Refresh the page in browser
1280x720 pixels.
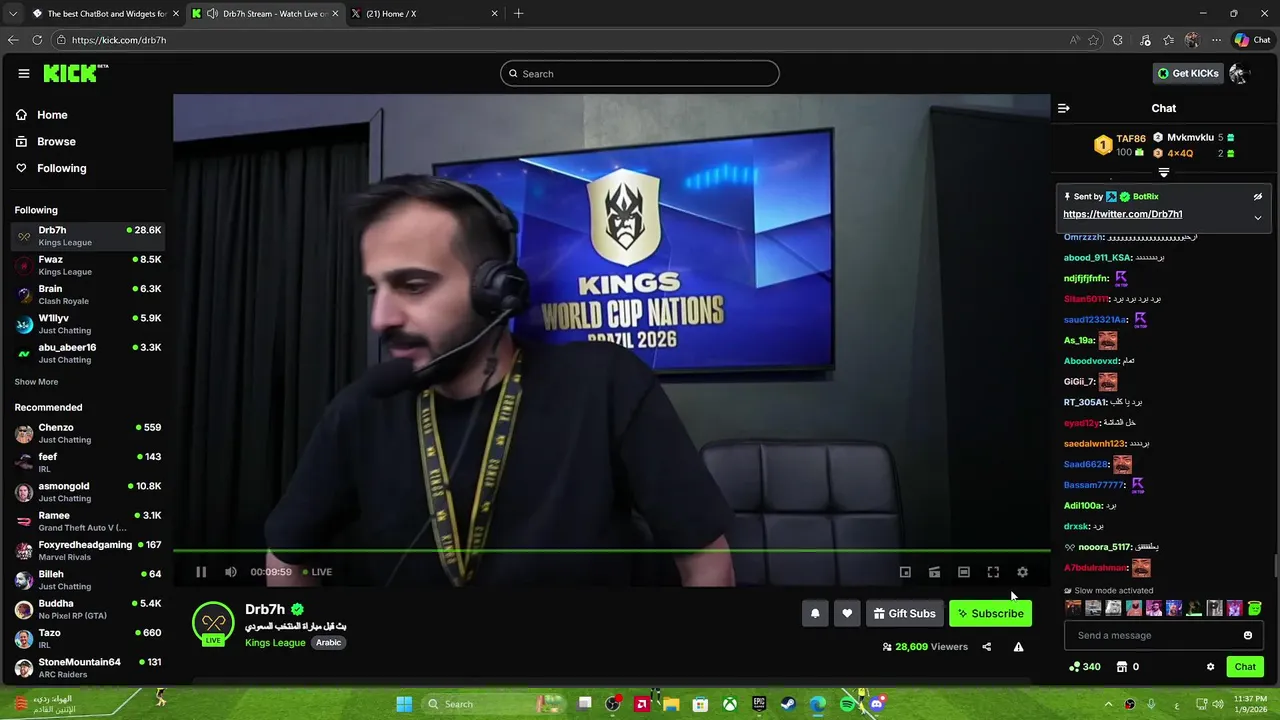click(x=37, y=40)
